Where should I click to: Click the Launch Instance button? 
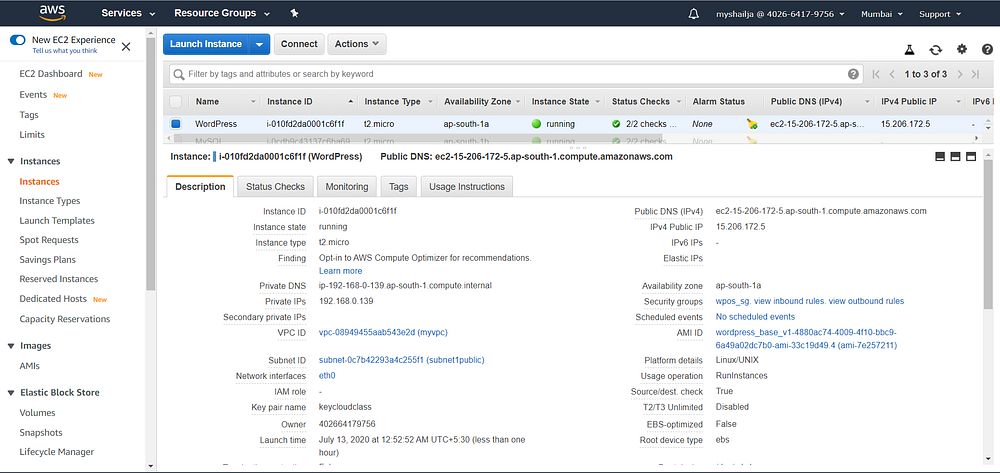(x=206, y=44)
